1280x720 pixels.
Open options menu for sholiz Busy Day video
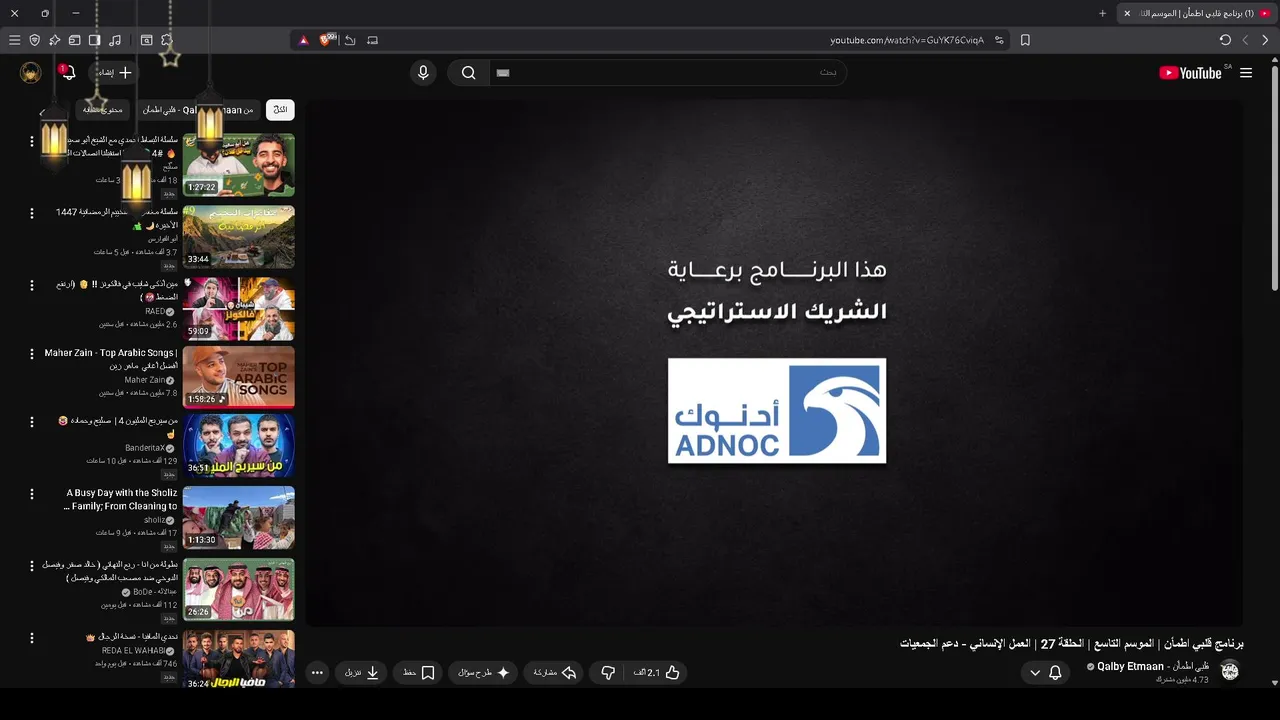point(32,493)
